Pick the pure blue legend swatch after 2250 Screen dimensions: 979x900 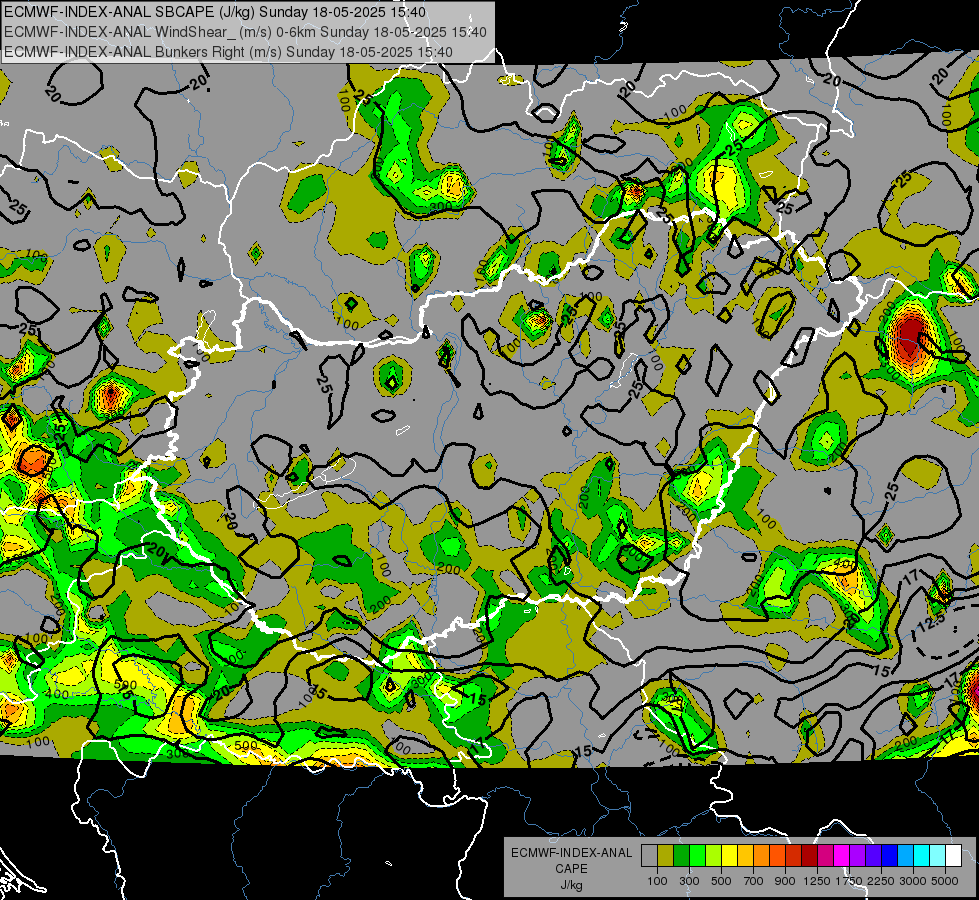[x=889, y=856]
